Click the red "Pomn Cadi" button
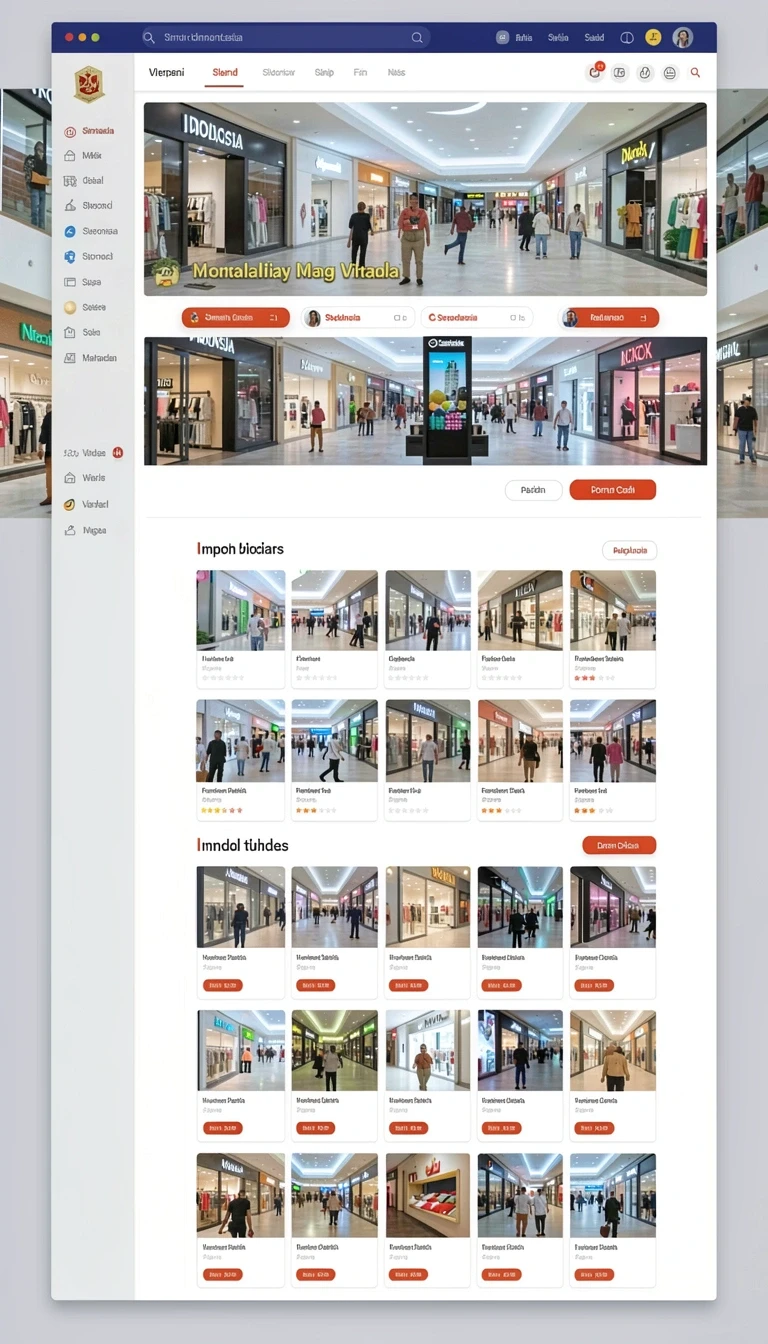This screenshot has height=1344, width=768. pyautogui.click(x=613, y=490)
